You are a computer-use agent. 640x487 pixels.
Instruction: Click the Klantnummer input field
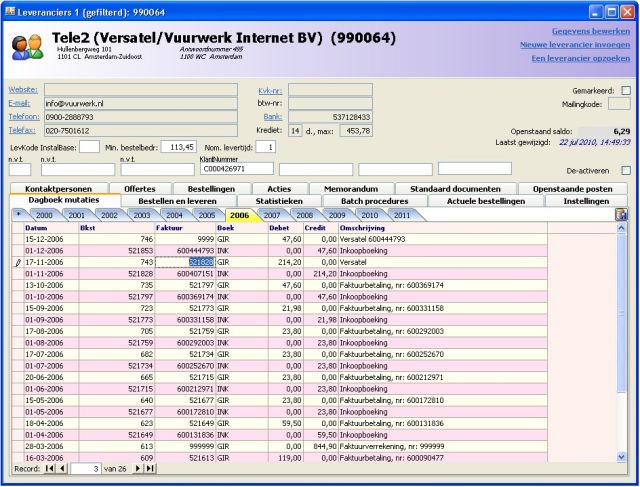[x=236, y=169]
